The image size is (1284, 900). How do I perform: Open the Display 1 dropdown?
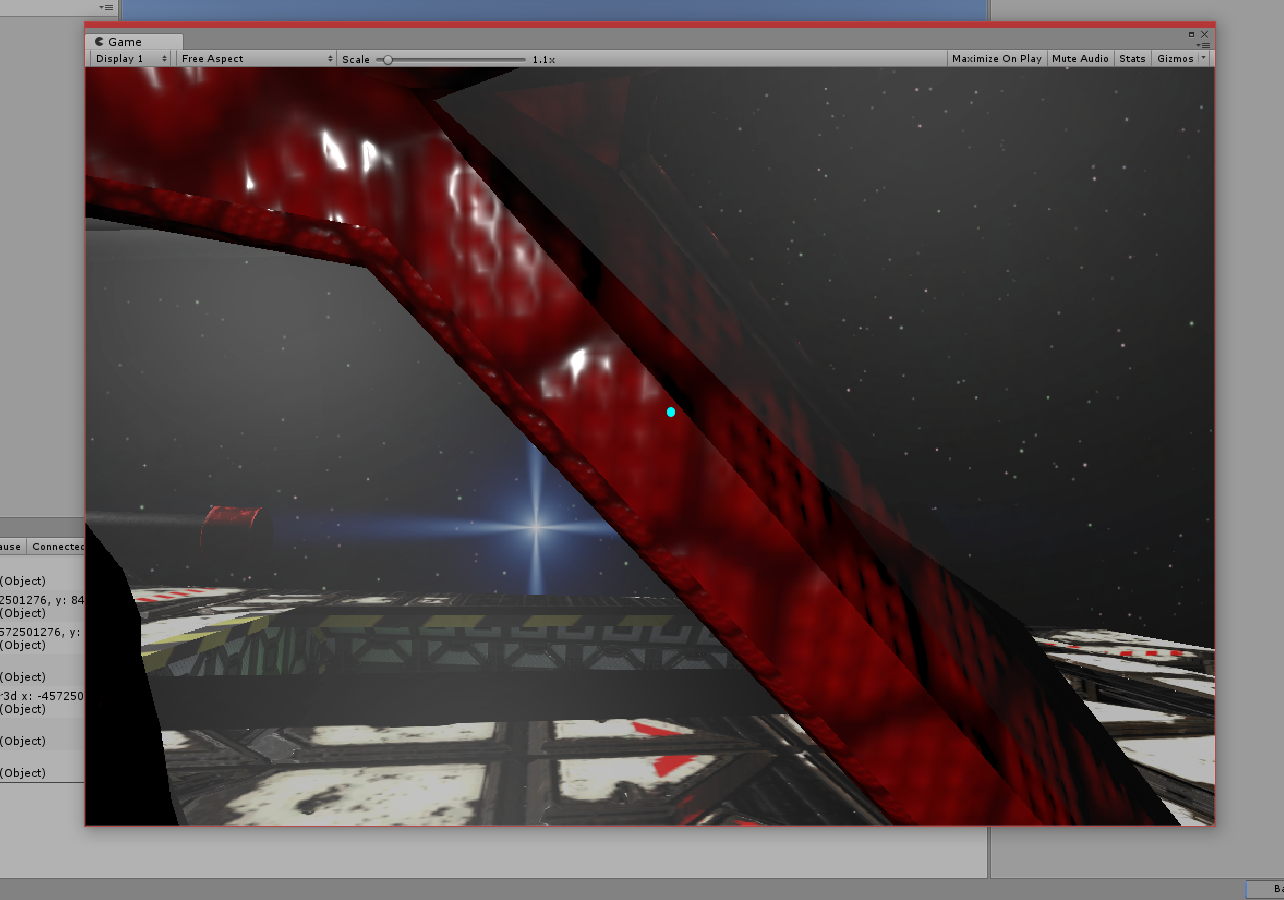(x=130, y=59)
